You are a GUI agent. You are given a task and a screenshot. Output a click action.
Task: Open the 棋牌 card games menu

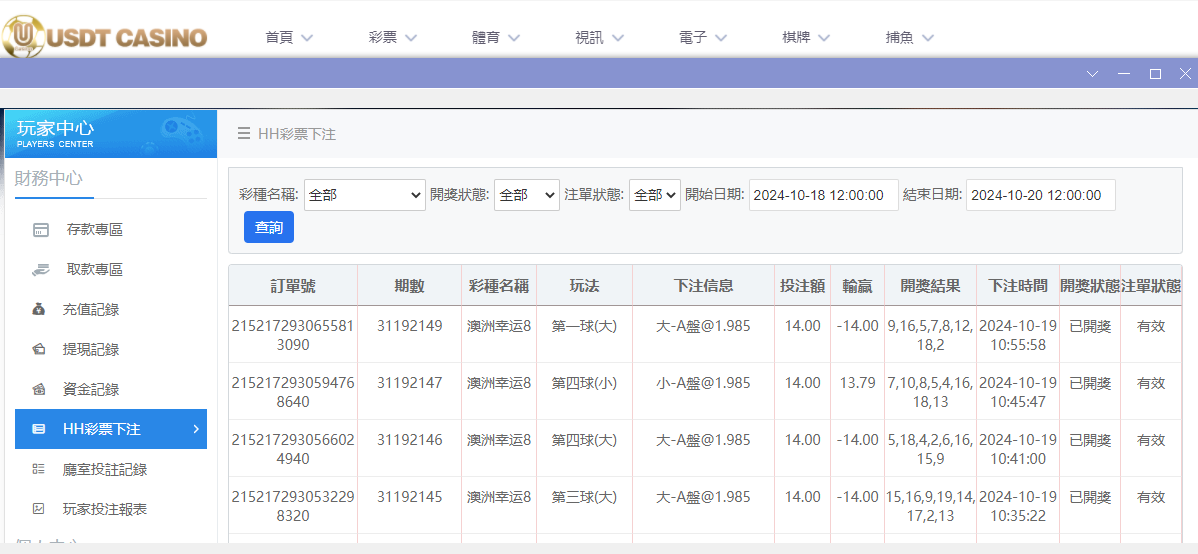coord(806,38)
